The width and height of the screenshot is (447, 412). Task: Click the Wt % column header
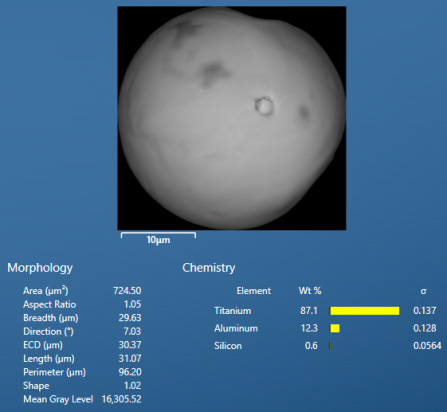point(310,291)
